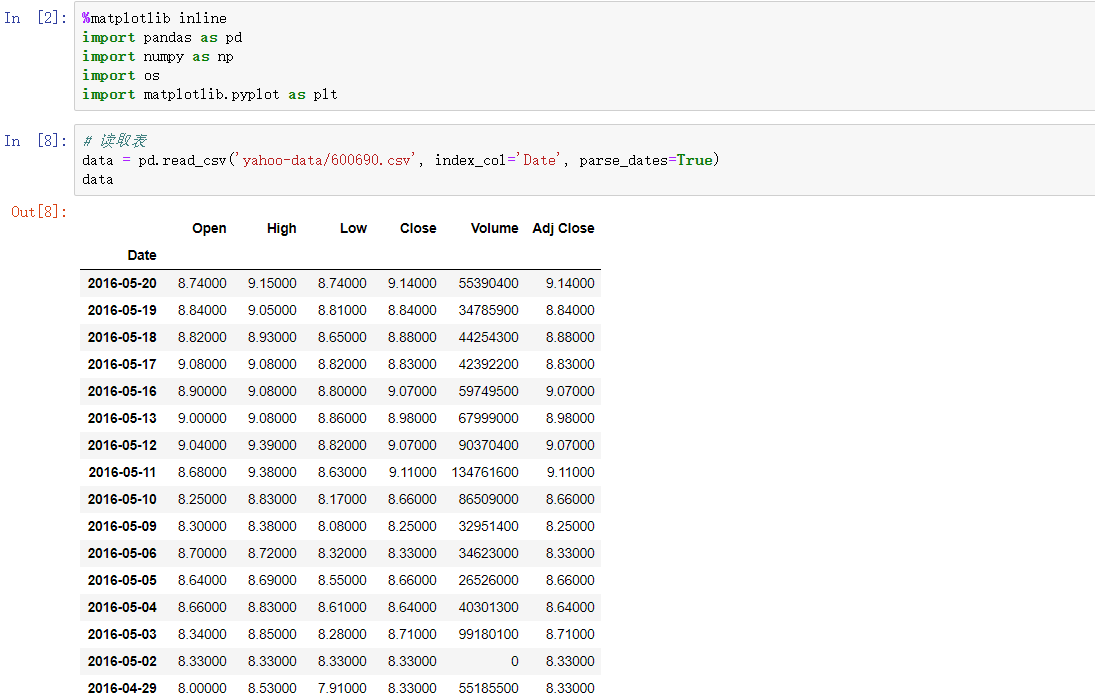1095x700 pixels.
Task: Click the Chinese comment line in cell 8
Action: pos(115,141)
